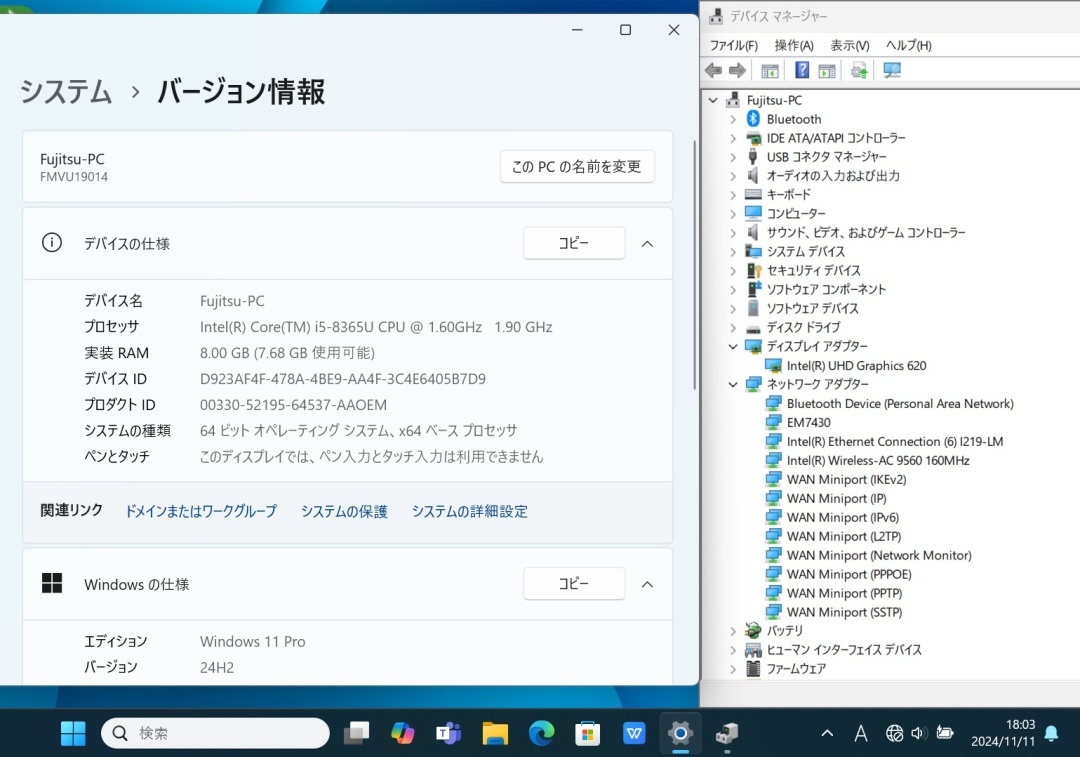Viewport: 1080px width, 757px height.
Task: Click Scan for hardware changes monitor icon
Action: coord(892,70)
